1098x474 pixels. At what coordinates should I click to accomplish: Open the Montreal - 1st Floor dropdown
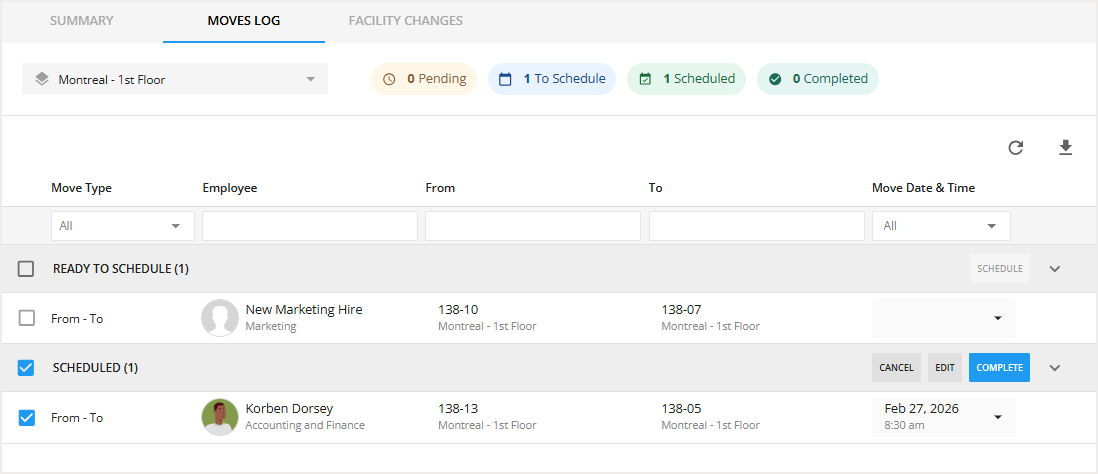175,79
